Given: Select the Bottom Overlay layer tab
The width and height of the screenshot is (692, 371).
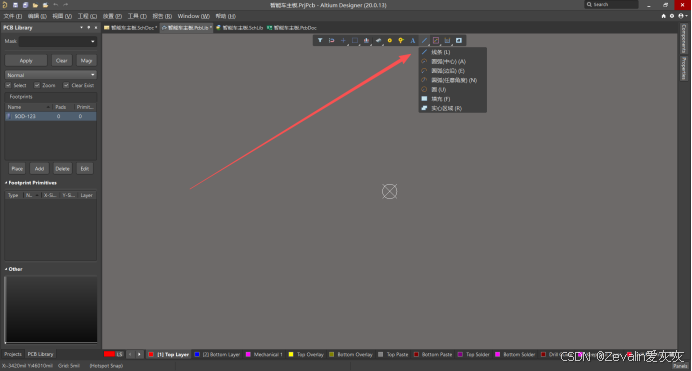Looking at the screenshot, I should [x=351, y=354].
